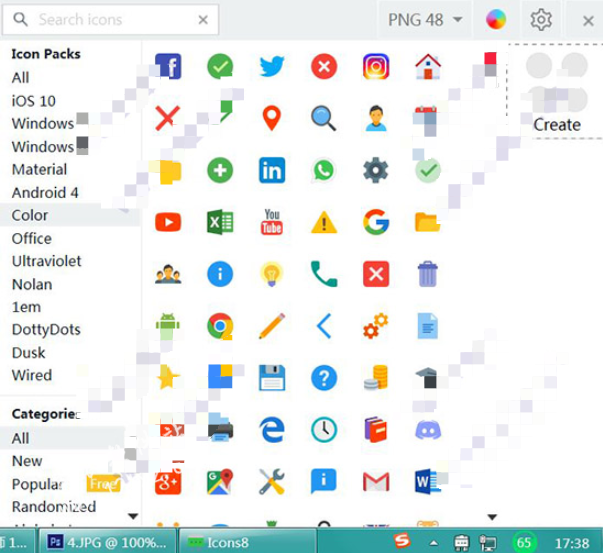Choose the light bulb idea icon
Image resolution: width=603 pixels, height=553 pixels.
272,274
